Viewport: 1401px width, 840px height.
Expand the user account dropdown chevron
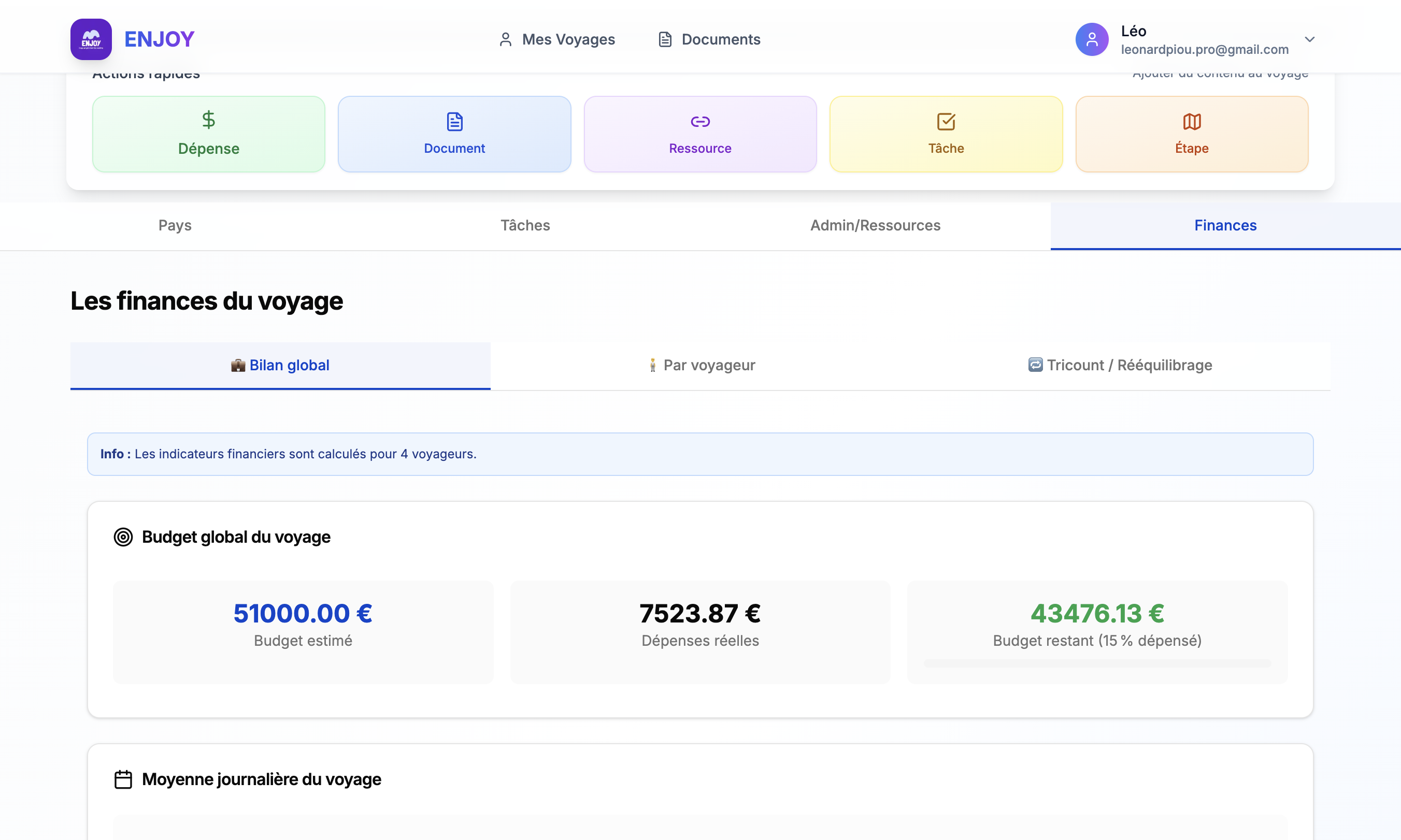(x=1309, y=39)
